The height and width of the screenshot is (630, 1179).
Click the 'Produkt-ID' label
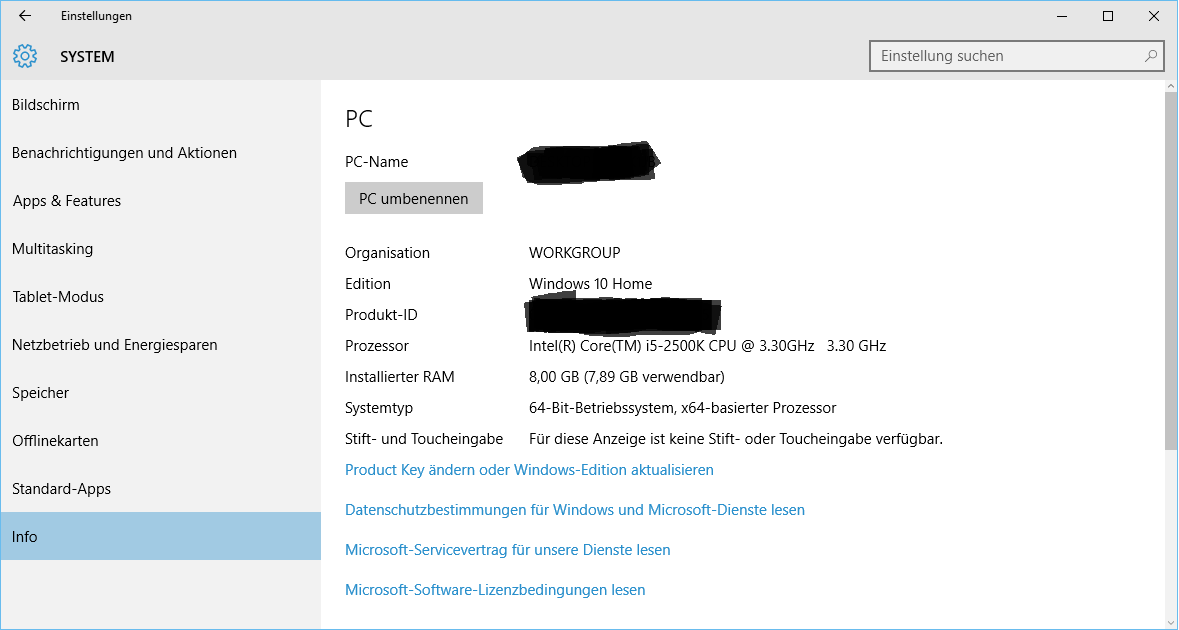coord(381,315)
